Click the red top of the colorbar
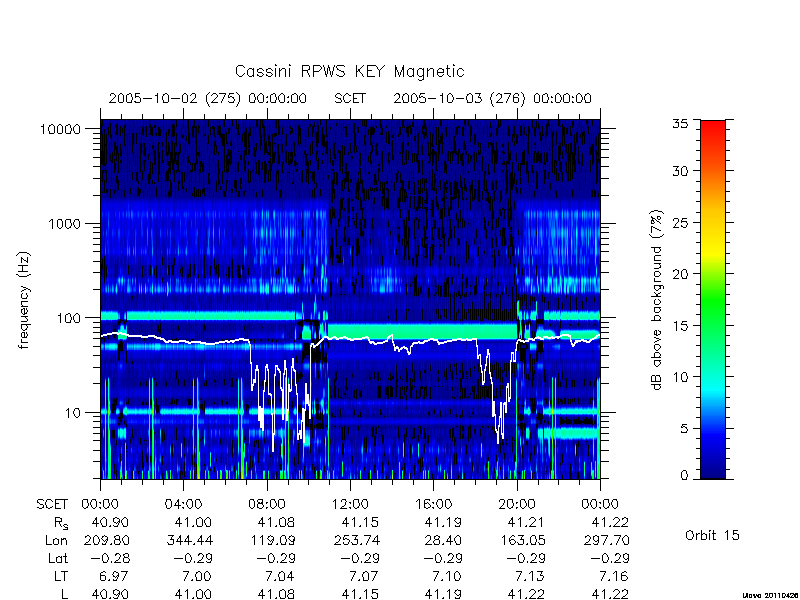The height and width of the screenshot is (600, 800). click(713, 130)
